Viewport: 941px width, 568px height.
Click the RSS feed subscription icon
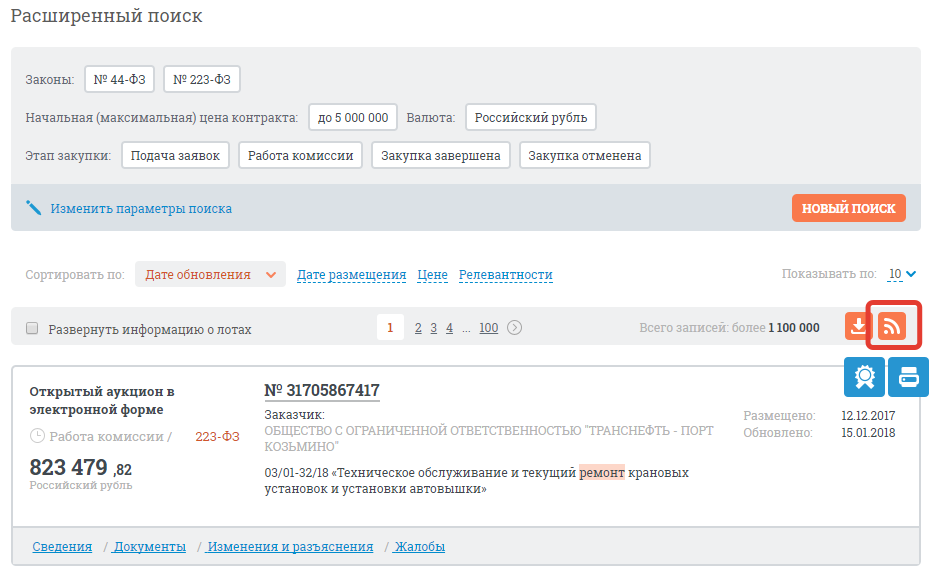tap(891, 326)
